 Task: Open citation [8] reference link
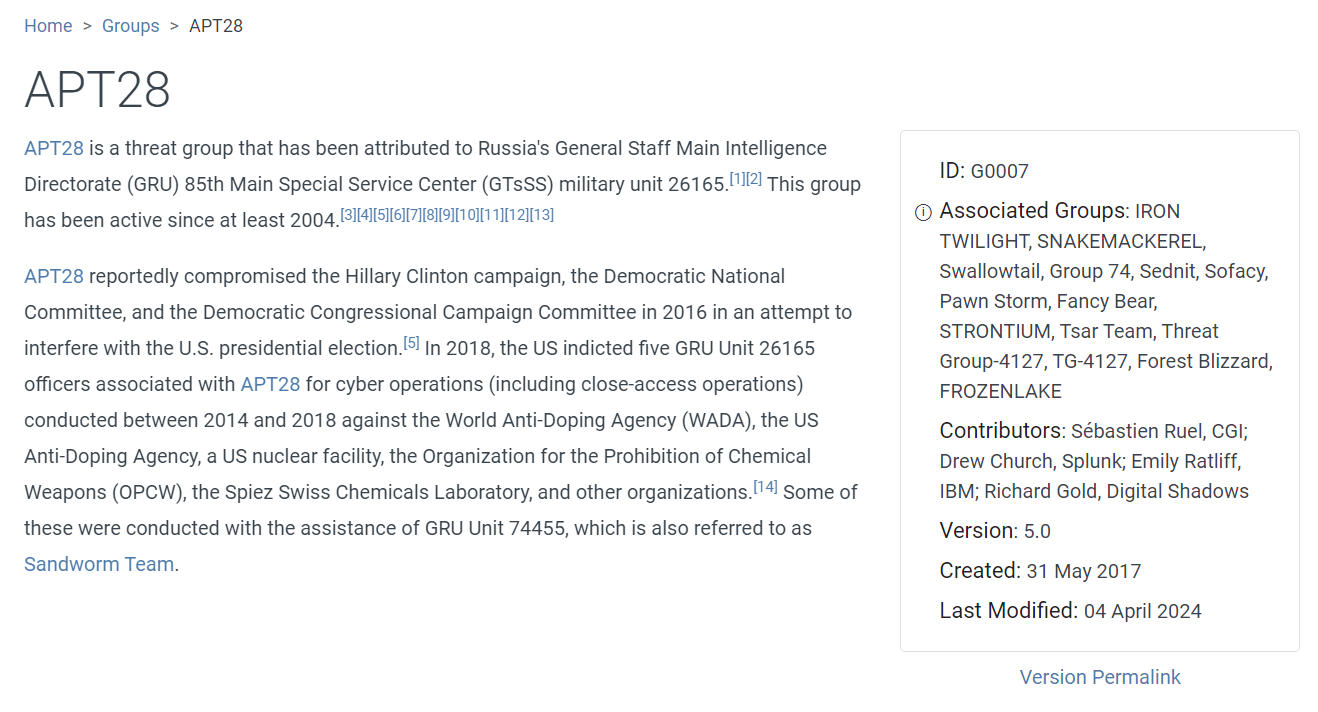pos(430,215)
